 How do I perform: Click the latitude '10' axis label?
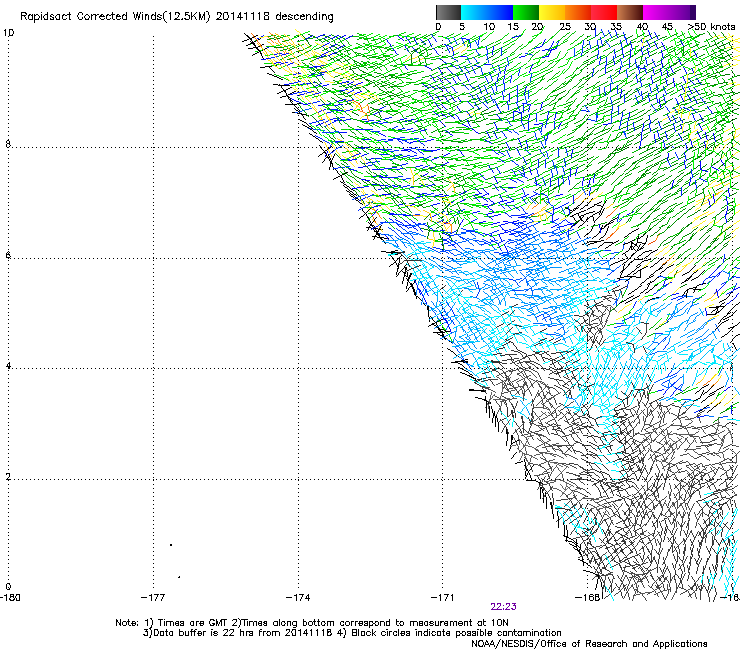coord(8,33)
